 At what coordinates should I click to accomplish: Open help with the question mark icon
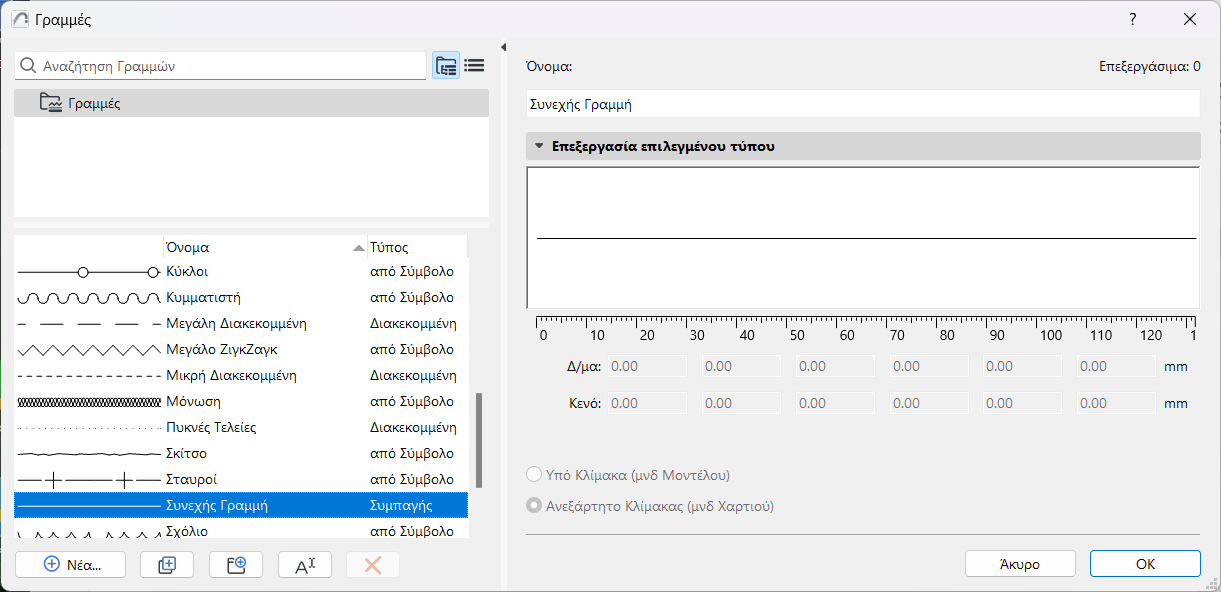(1133, 20)
